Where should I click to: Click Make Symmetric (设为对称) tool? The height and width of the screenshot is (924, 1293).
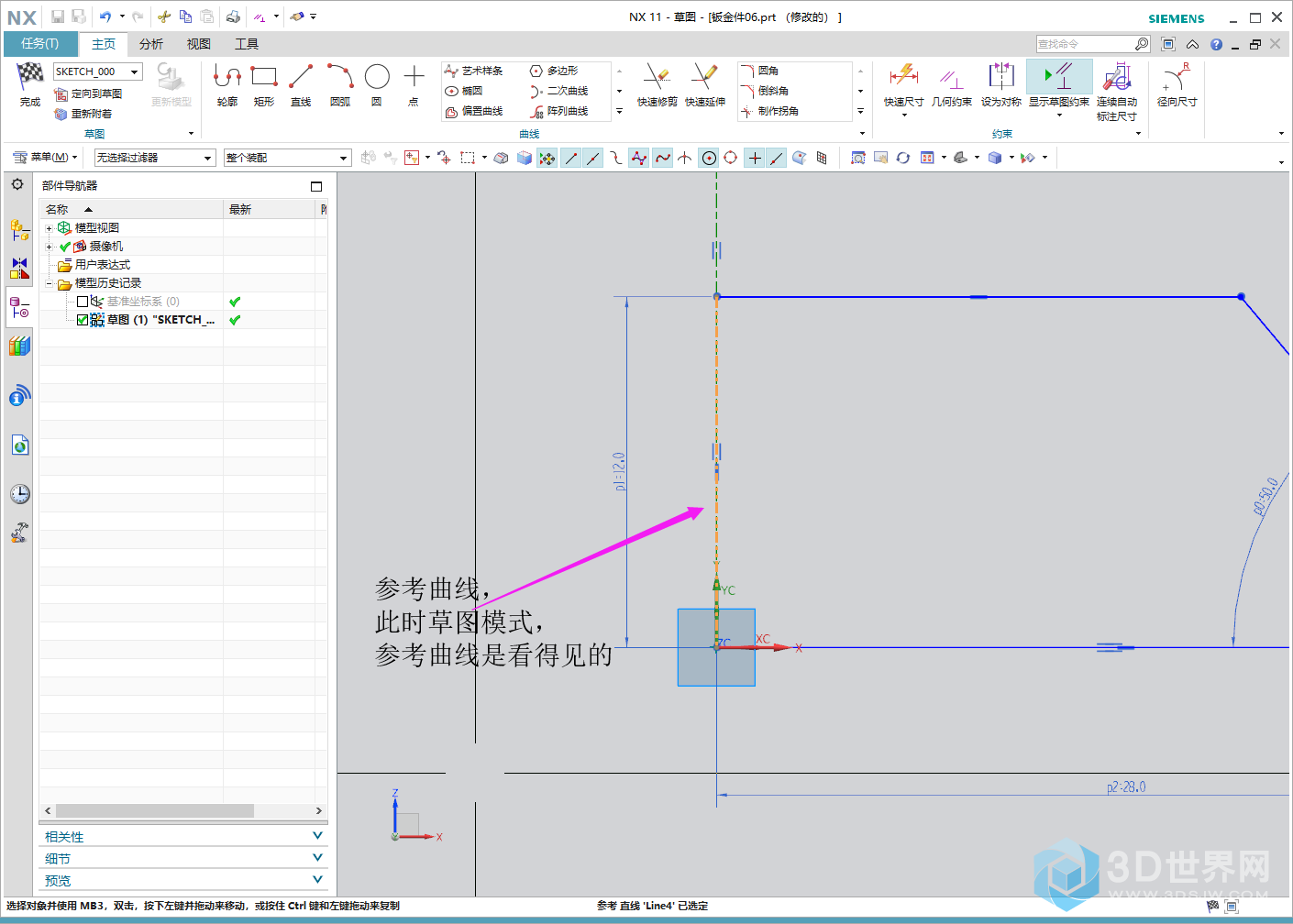1000,85
